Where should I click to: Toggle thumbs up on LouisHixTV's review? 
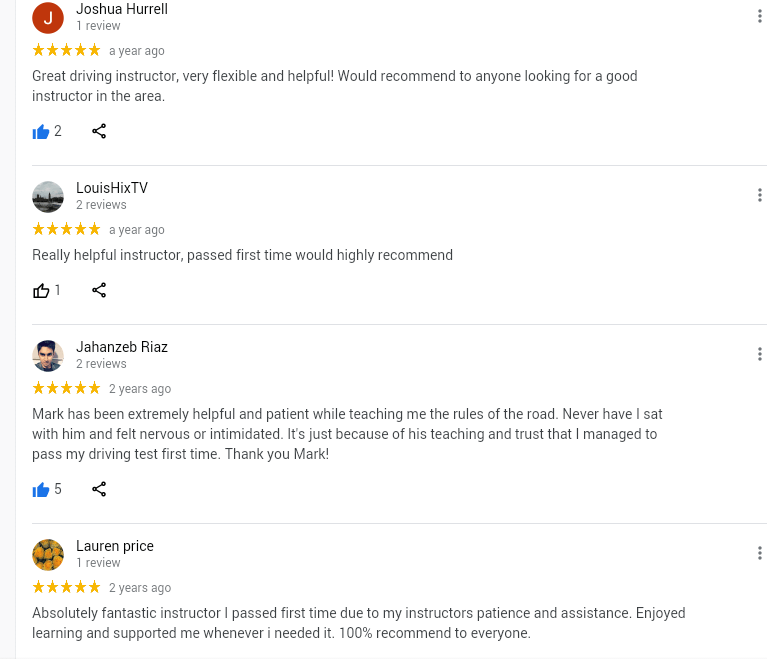tap(41, 290)
